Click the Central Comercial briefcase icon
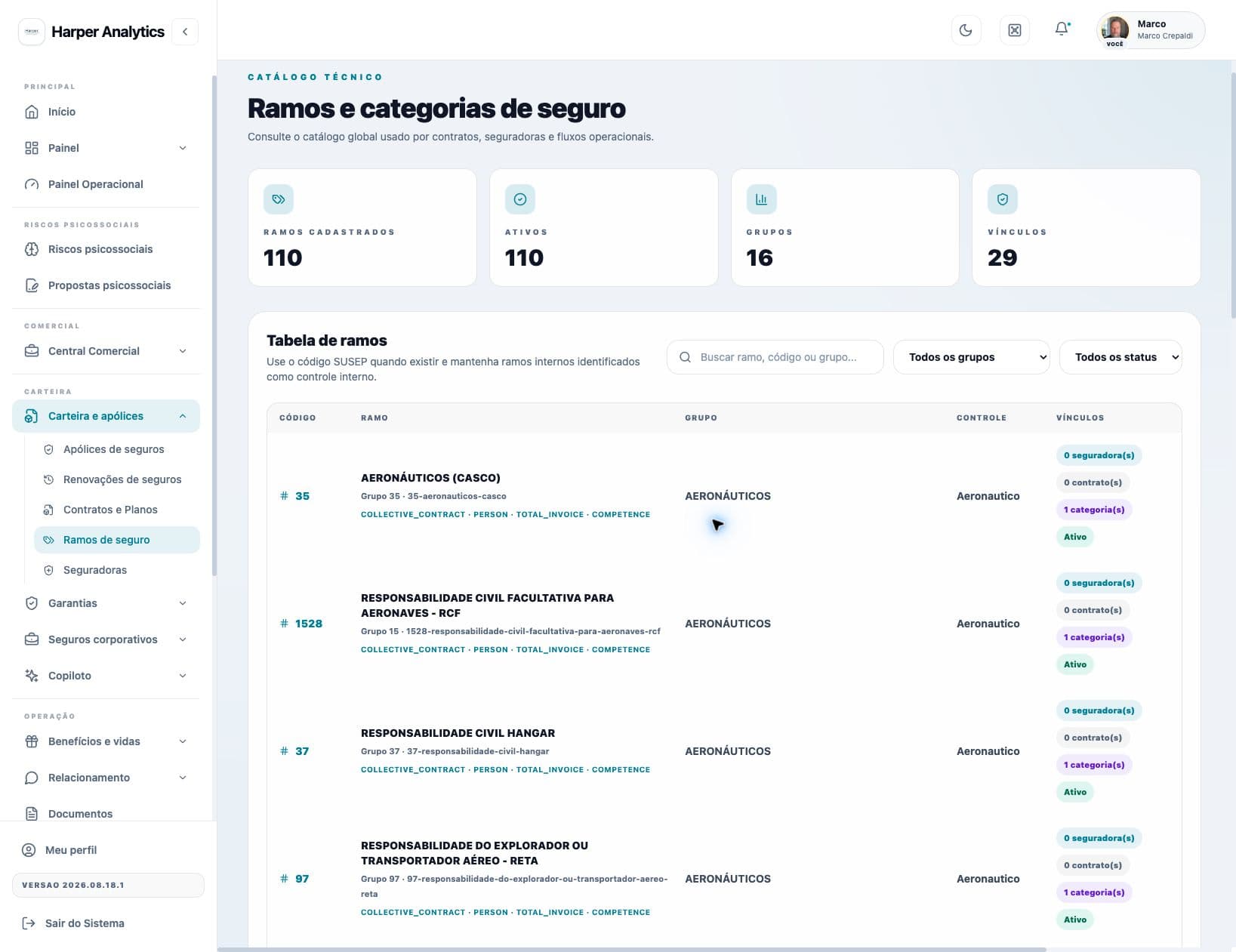This screenshot has width=1236, height=952. [32, 351]
